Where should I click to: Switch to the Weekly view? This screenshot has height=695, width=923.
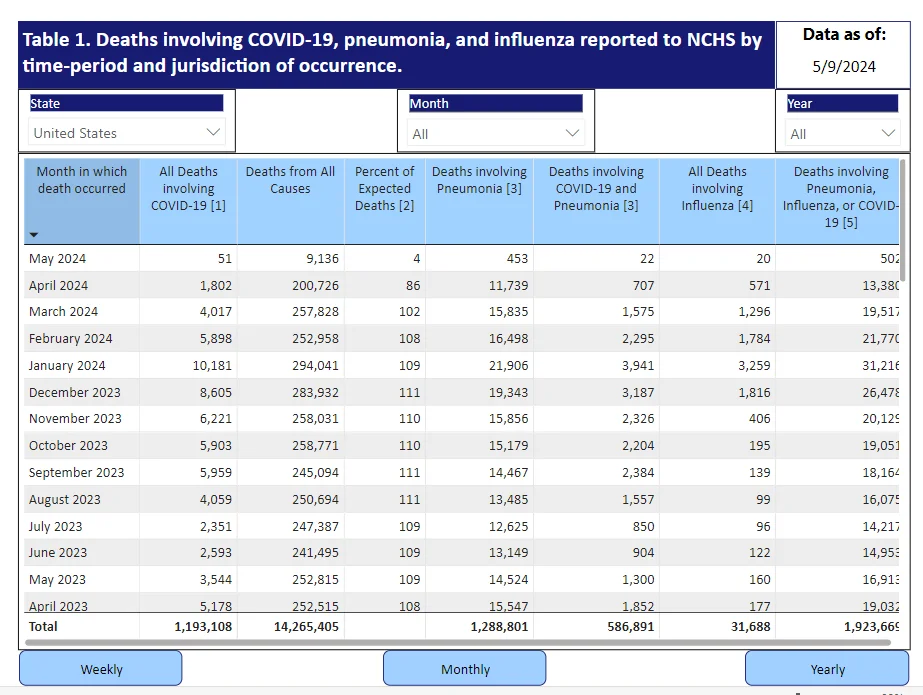pyautogui.click(x=101, y=669)
